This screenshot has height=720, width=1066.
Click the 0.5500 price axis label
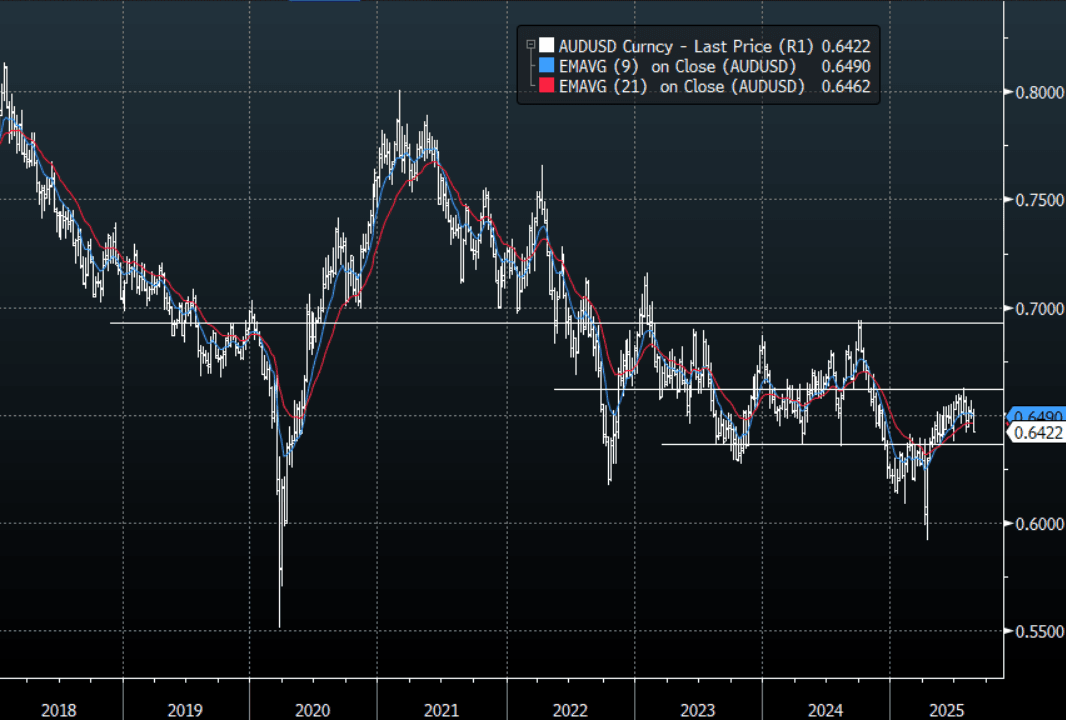1039,631
